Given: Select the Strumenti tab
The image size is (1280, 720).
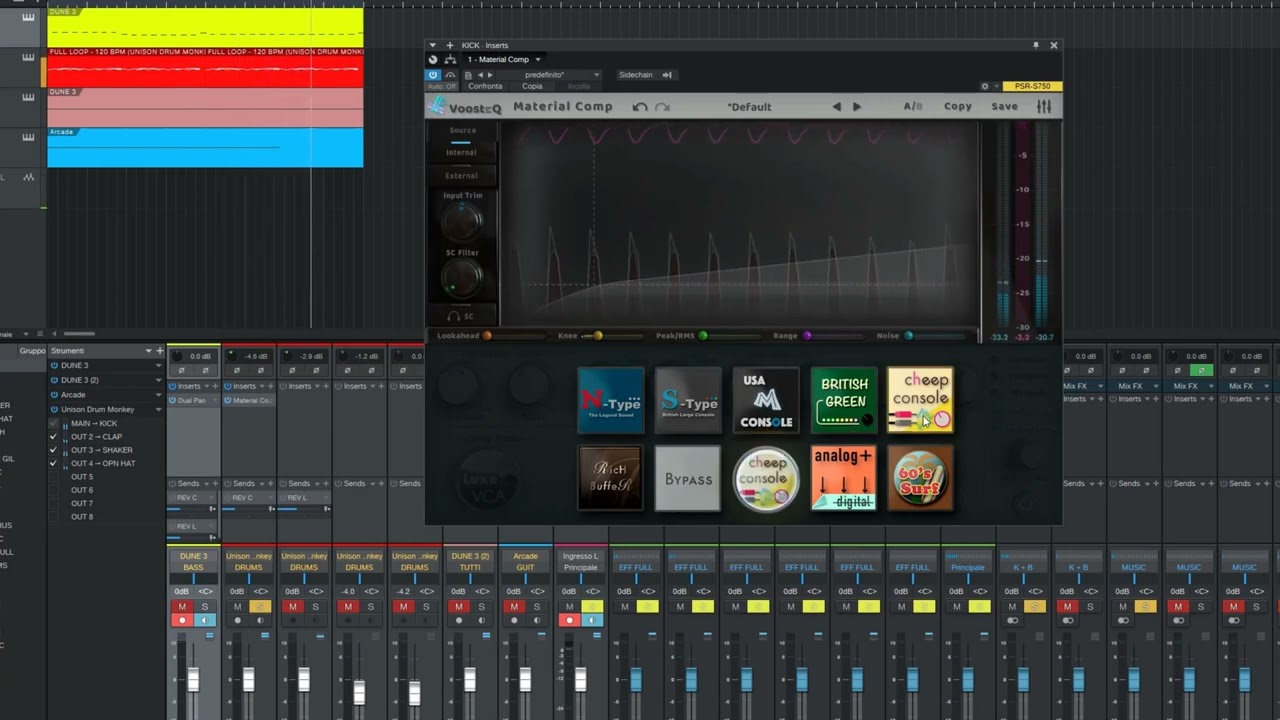Looking at the screenshot, I should (68, 351).
